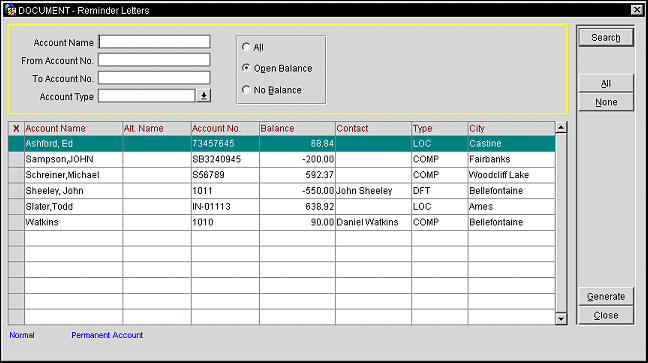
Task: Choose the No Balance radio option
Action: click(x=246, y=89)
